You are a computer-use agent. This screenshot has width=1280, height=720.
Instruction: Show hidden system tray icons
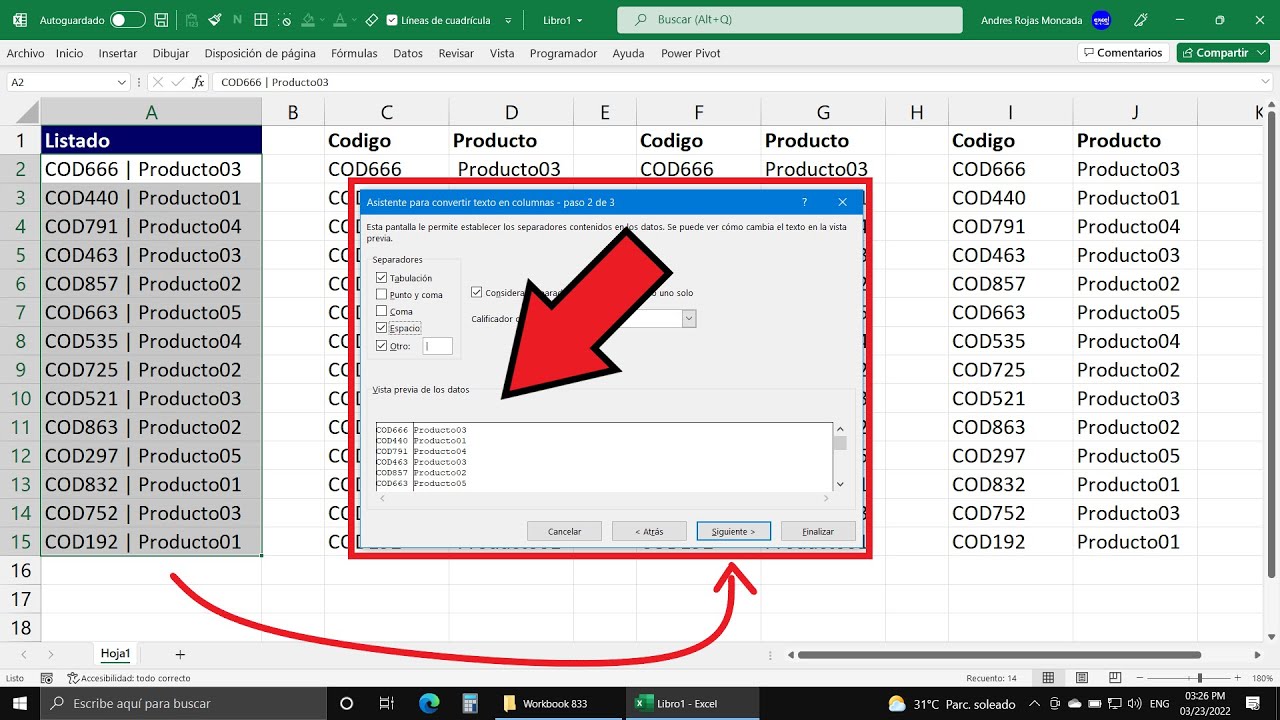(1037, 703)
